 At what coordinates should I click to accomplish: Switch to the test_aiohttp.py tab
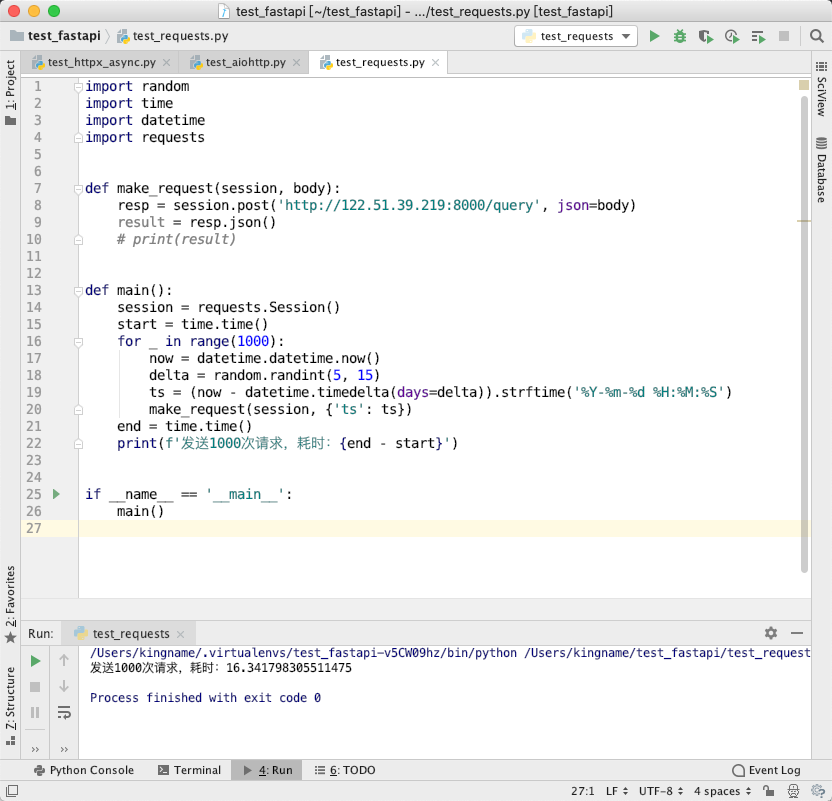[x=246, y=62]
